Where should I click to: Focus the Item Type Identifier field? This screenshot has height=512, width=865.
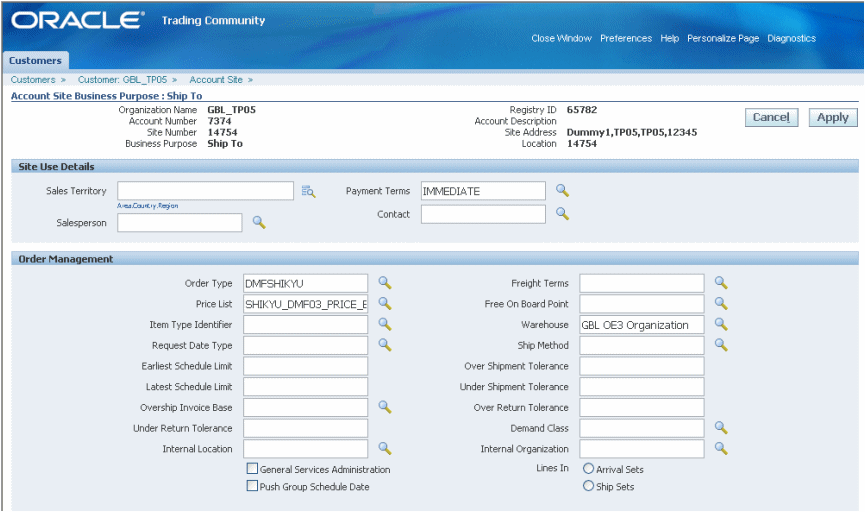click(306, 324)
